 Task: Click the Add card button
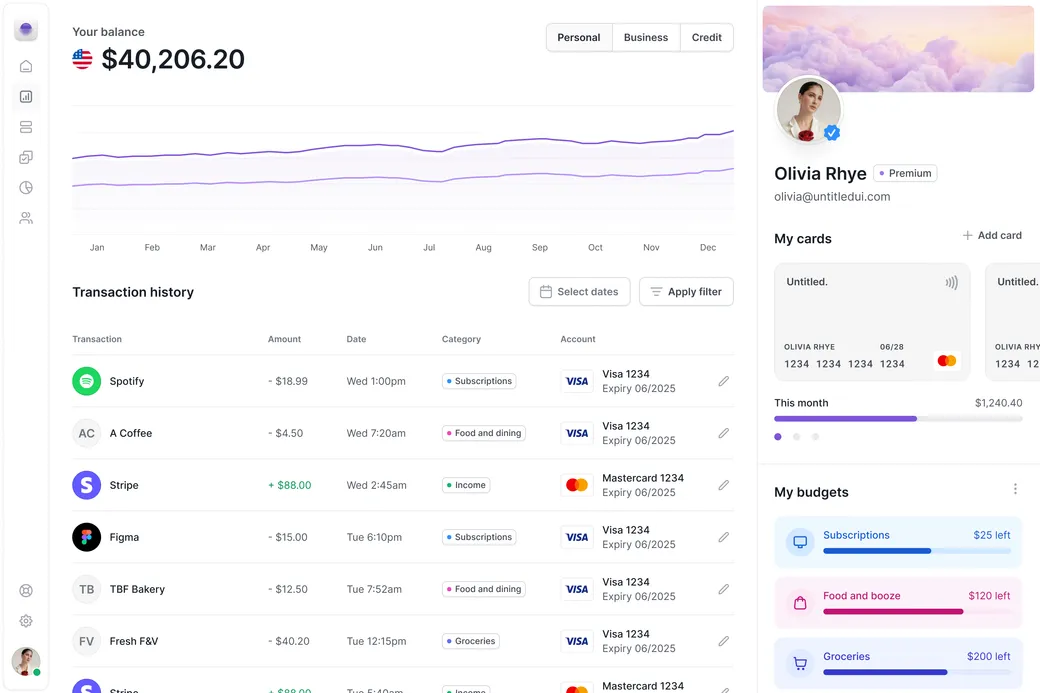pos(992,235)
